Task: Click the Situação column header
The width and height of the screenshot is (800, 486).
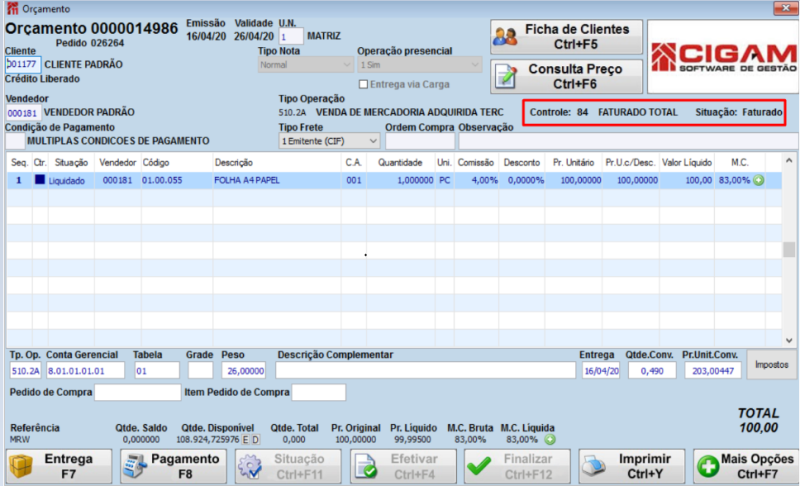Action: click(x=71, y=163)
